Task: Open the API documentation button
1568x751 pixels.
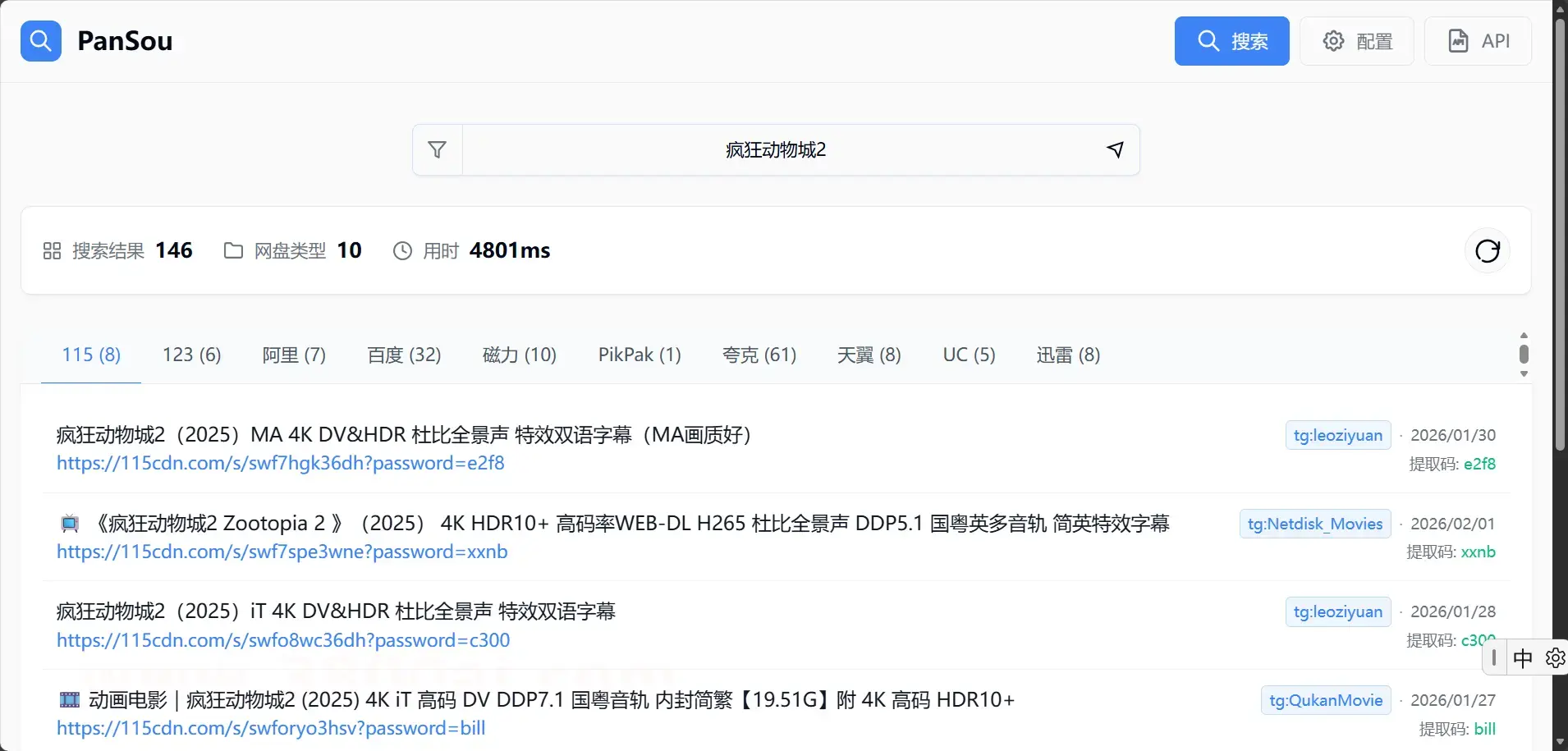Action: [1477, 41]
